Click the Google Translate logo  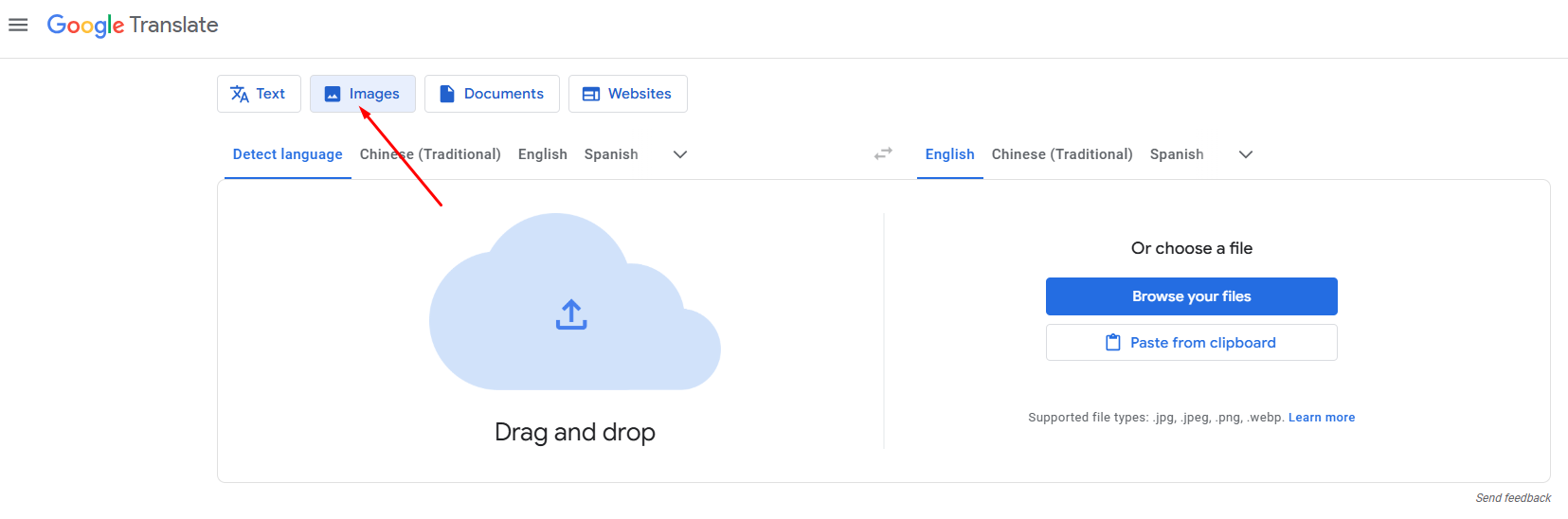[133, 25]
